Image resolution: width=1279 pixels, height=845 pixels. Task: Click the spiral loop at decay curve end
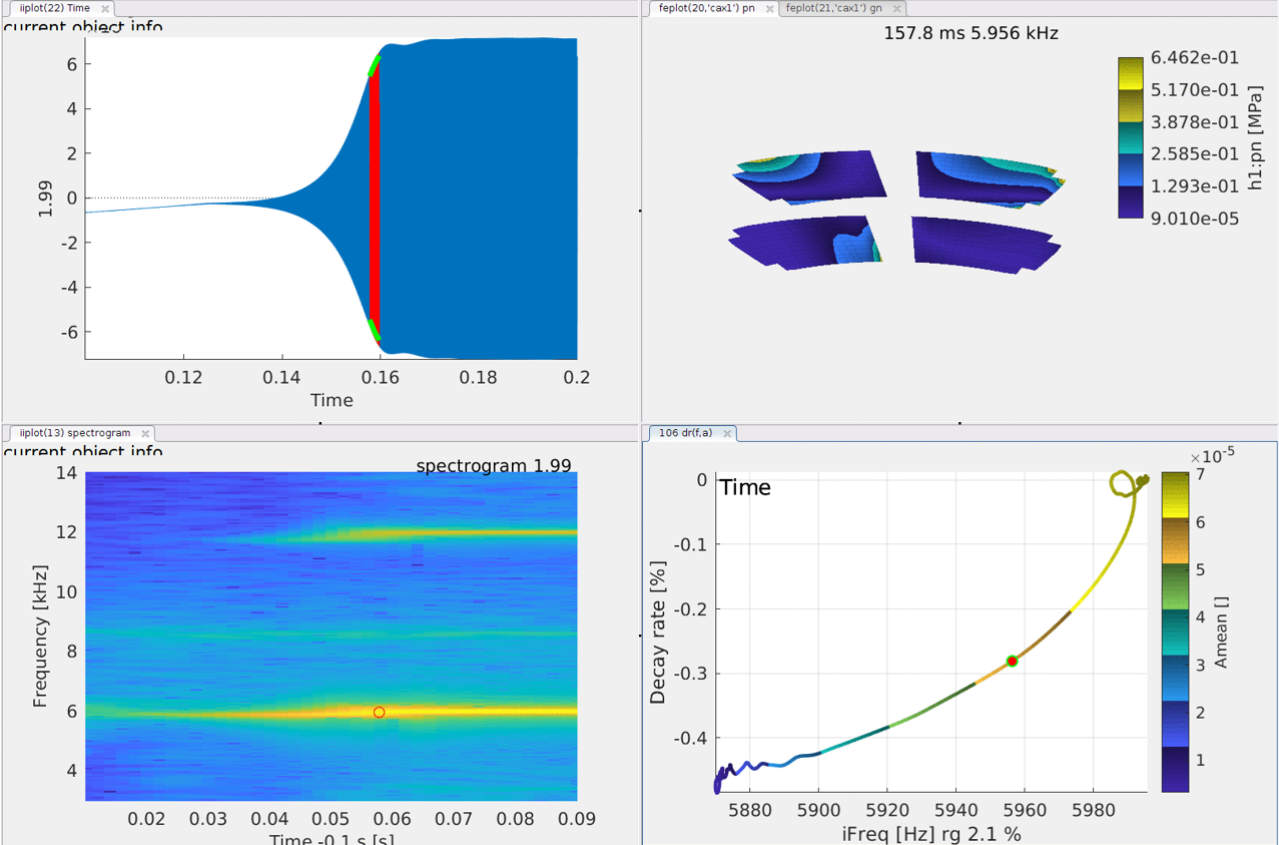(x=1127, y=484)
